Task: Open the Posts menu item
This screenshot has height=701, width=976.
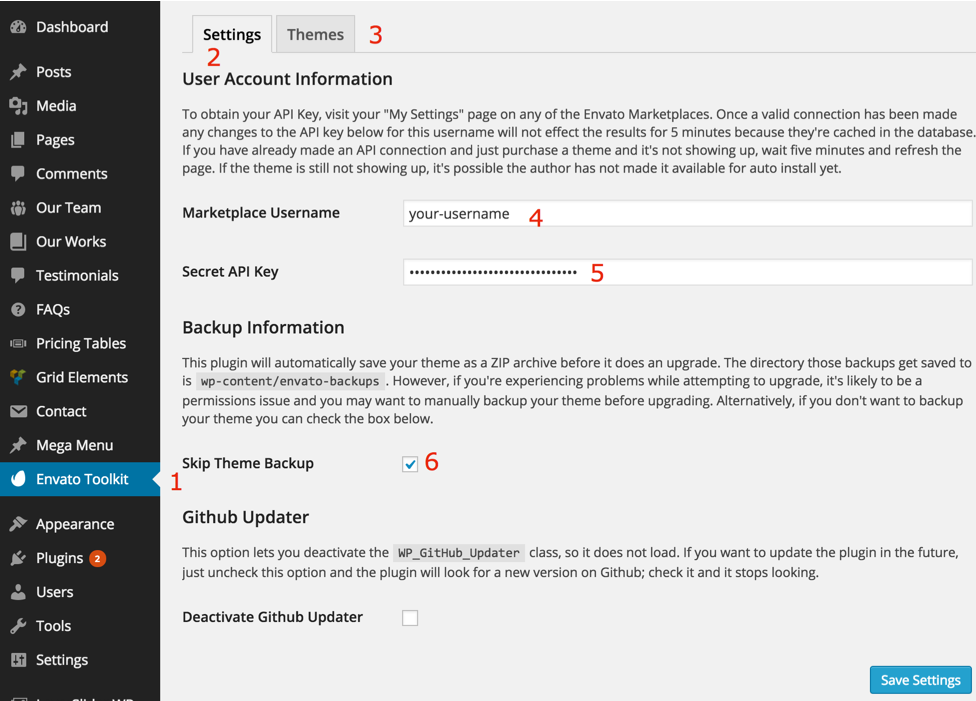Action: (80, 72)
